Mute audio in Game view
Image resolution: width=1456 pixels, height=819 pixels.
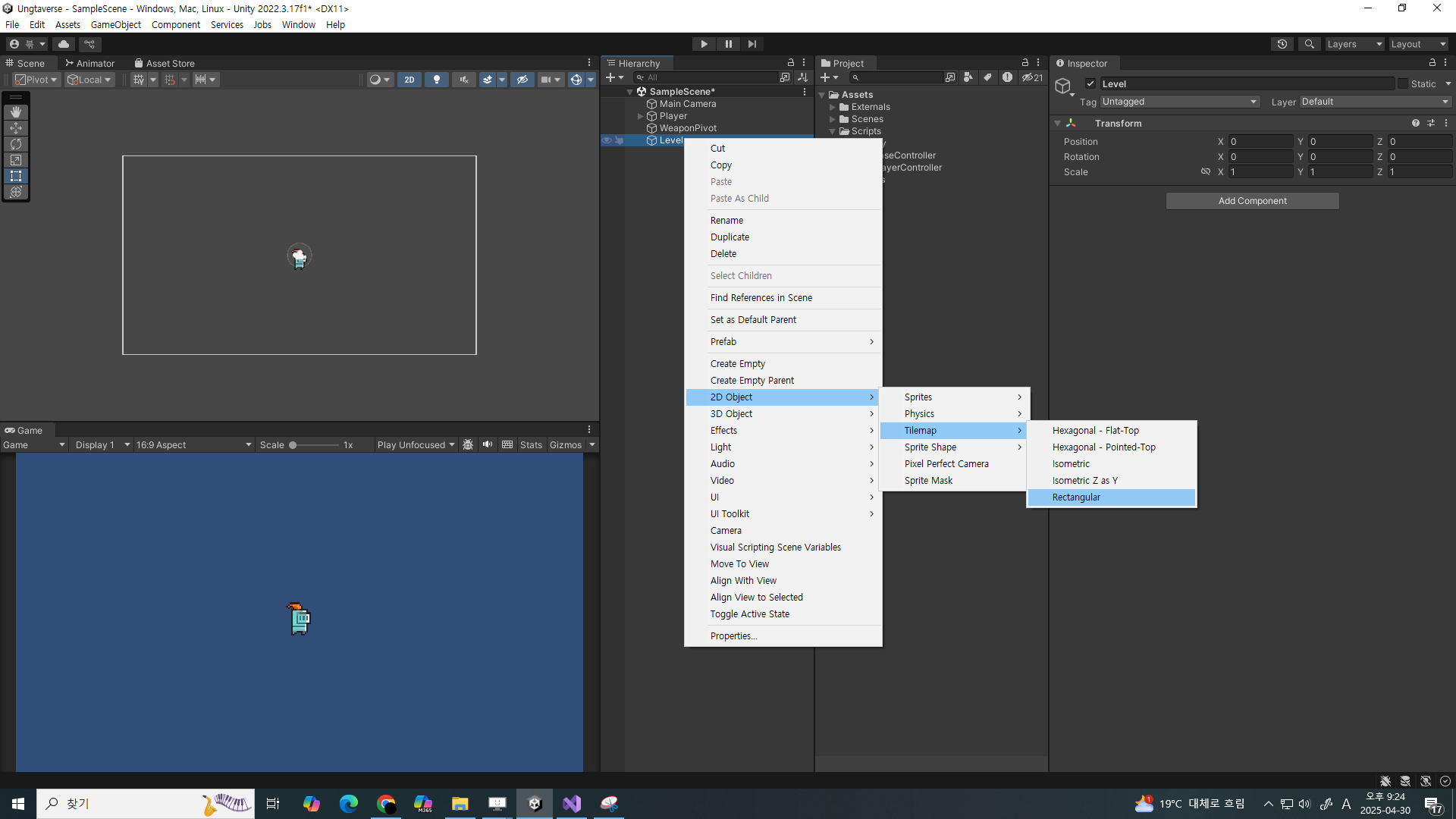pos(488,445)
